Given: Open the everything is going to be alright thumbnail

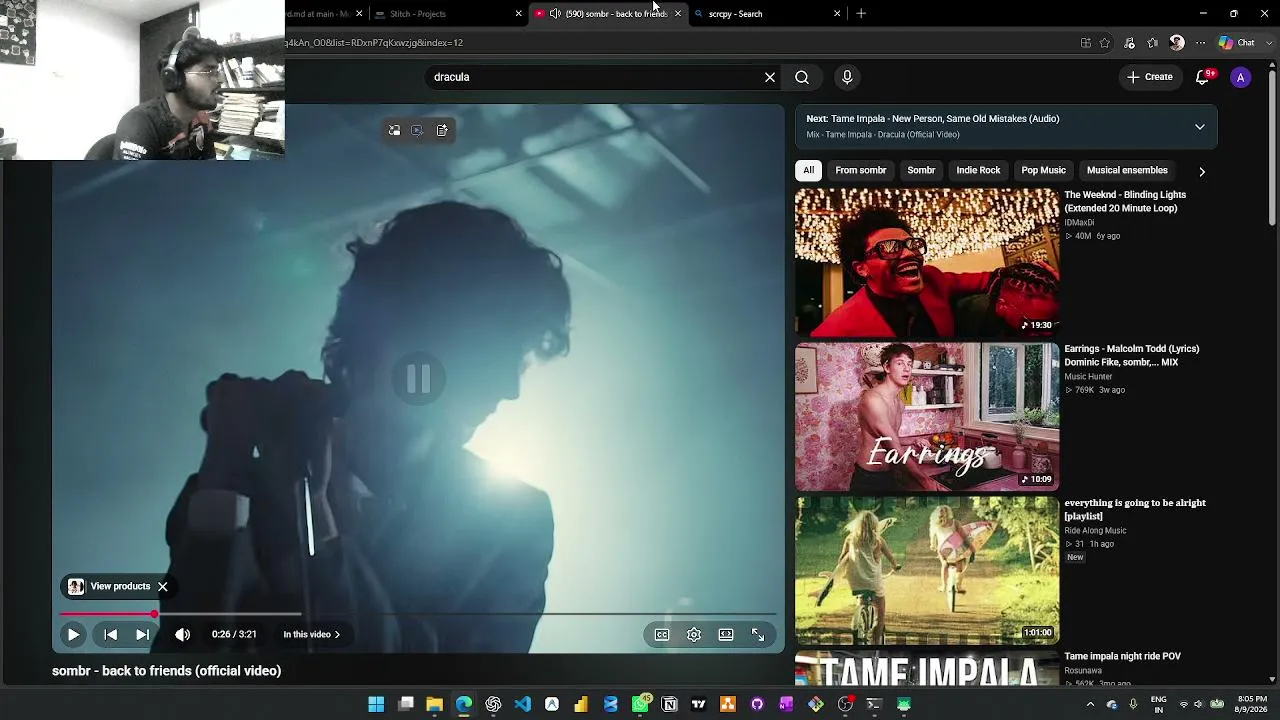Looking at the screenshot, I should (x=927, y=571).
